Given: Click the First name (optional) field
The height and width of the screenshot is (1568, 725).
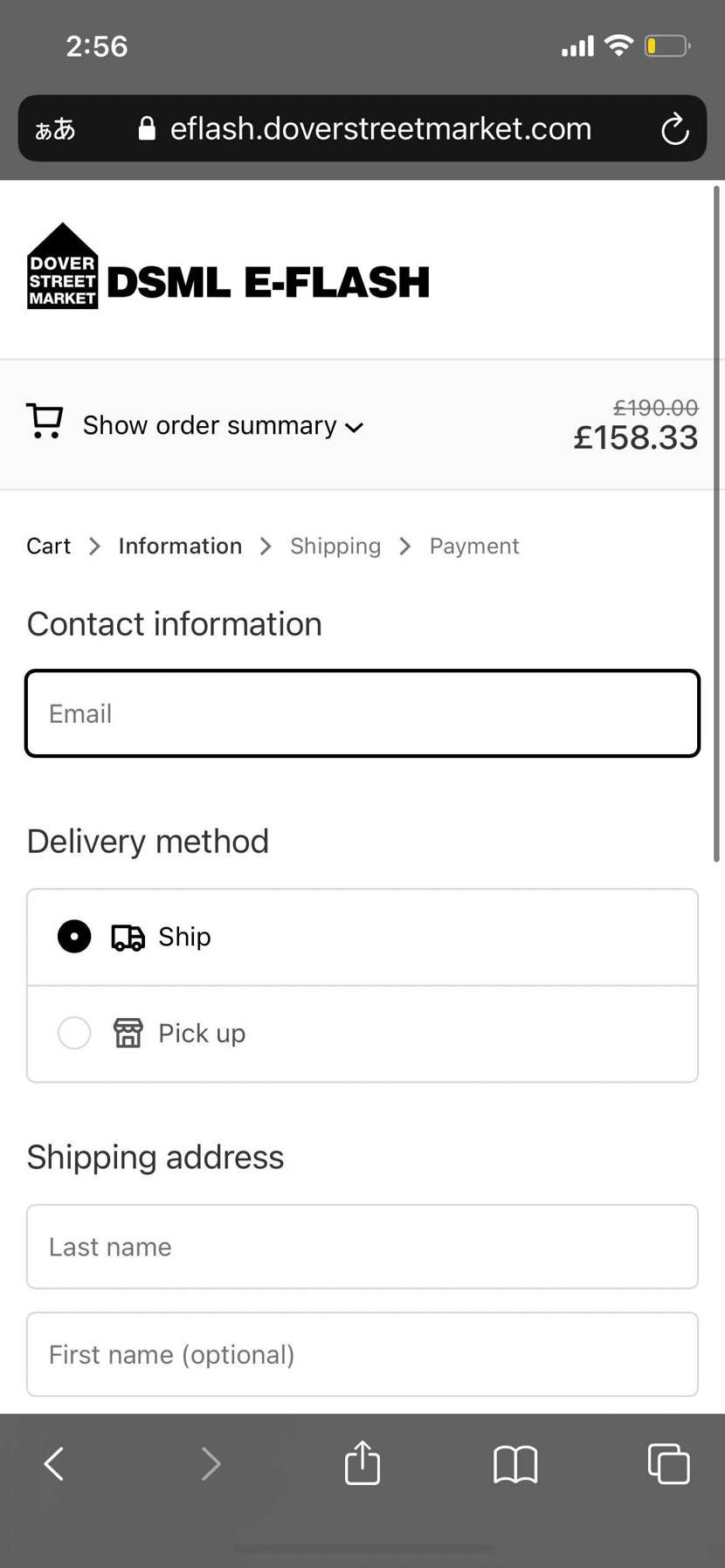Looking at the screenshot, I should (x=362, y=1354).
